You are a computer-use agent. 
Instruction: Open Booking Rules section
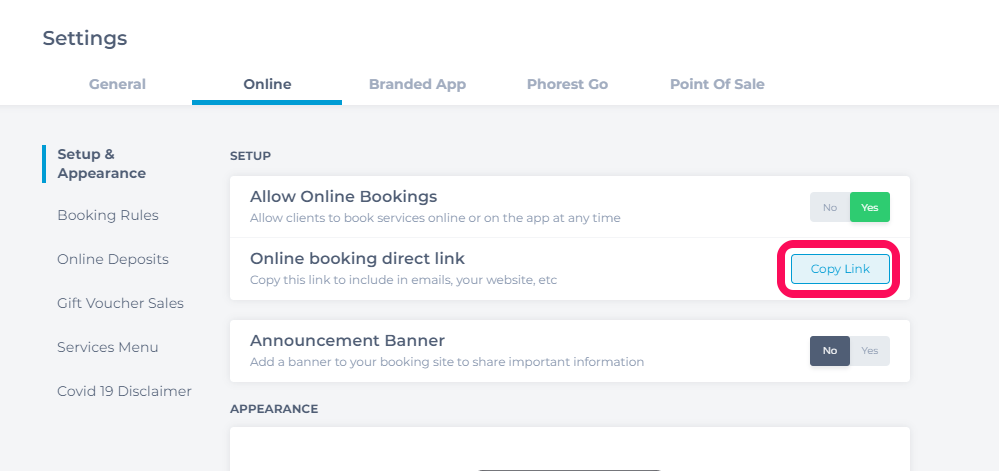pos(108,215)
